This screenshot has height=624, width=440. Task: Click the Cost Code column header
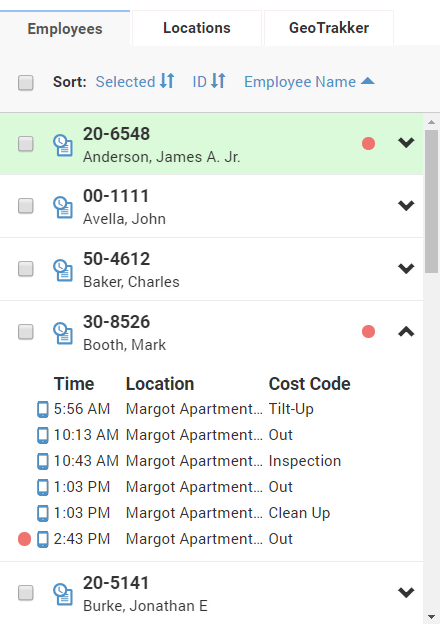click(x=310, y=384)
